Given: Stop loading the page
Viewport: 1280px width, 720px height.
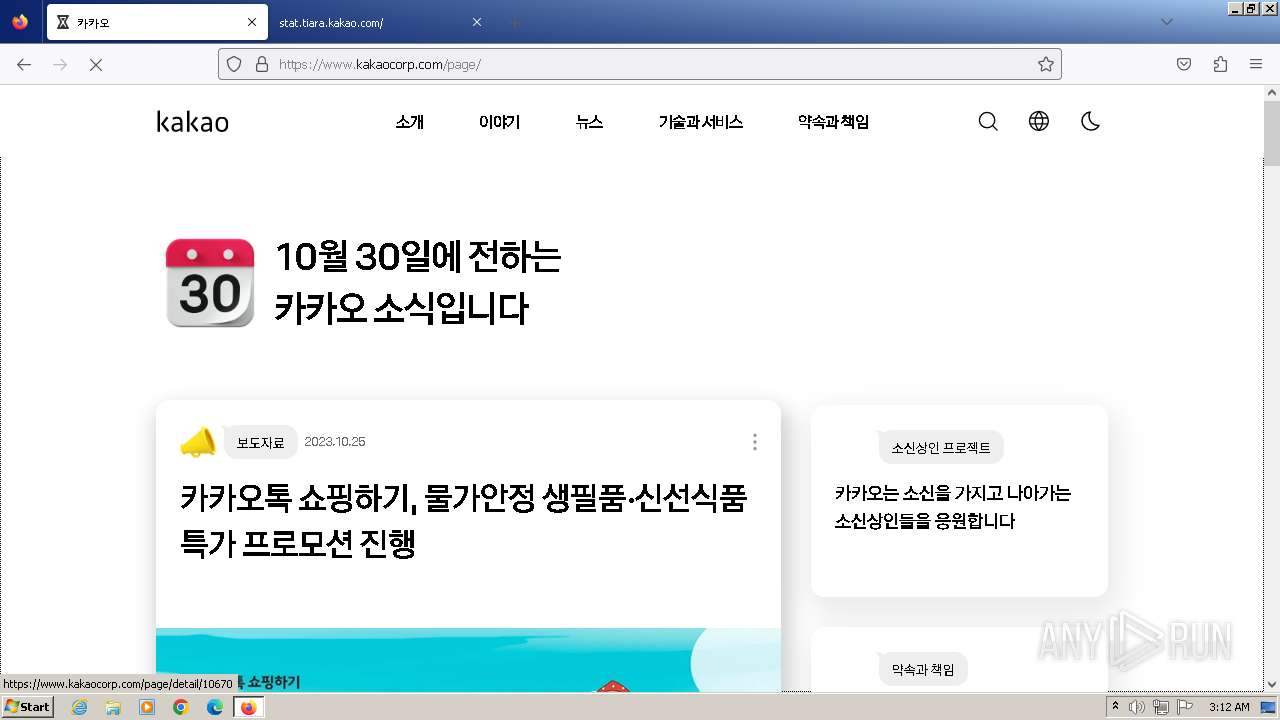Looking at the screenshot, I should pos(96,64).
